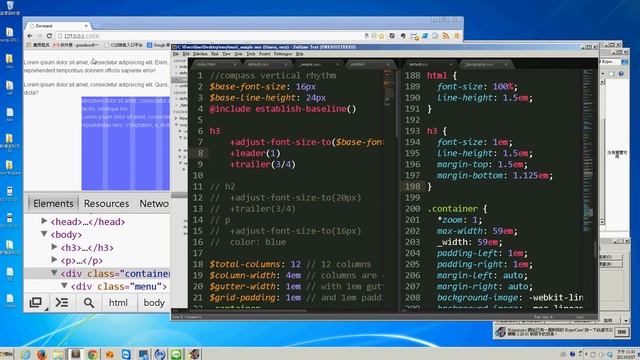
Task: Expand the head element in DevTools
Action: click(44, 221)
